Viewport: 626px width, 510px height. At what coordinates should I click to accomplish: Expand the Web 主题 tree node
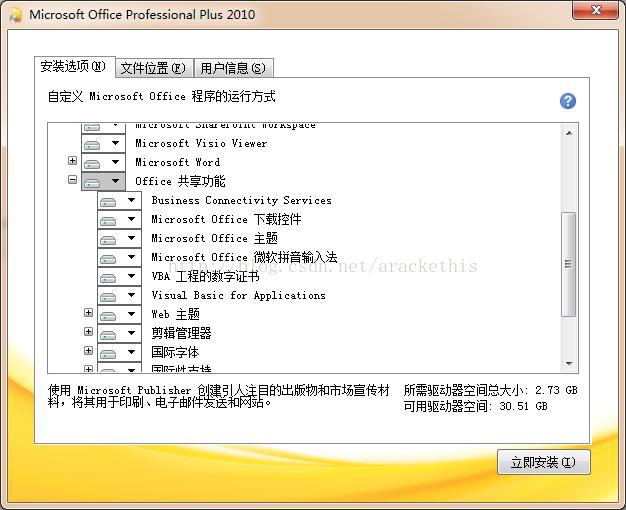(89, 312)
